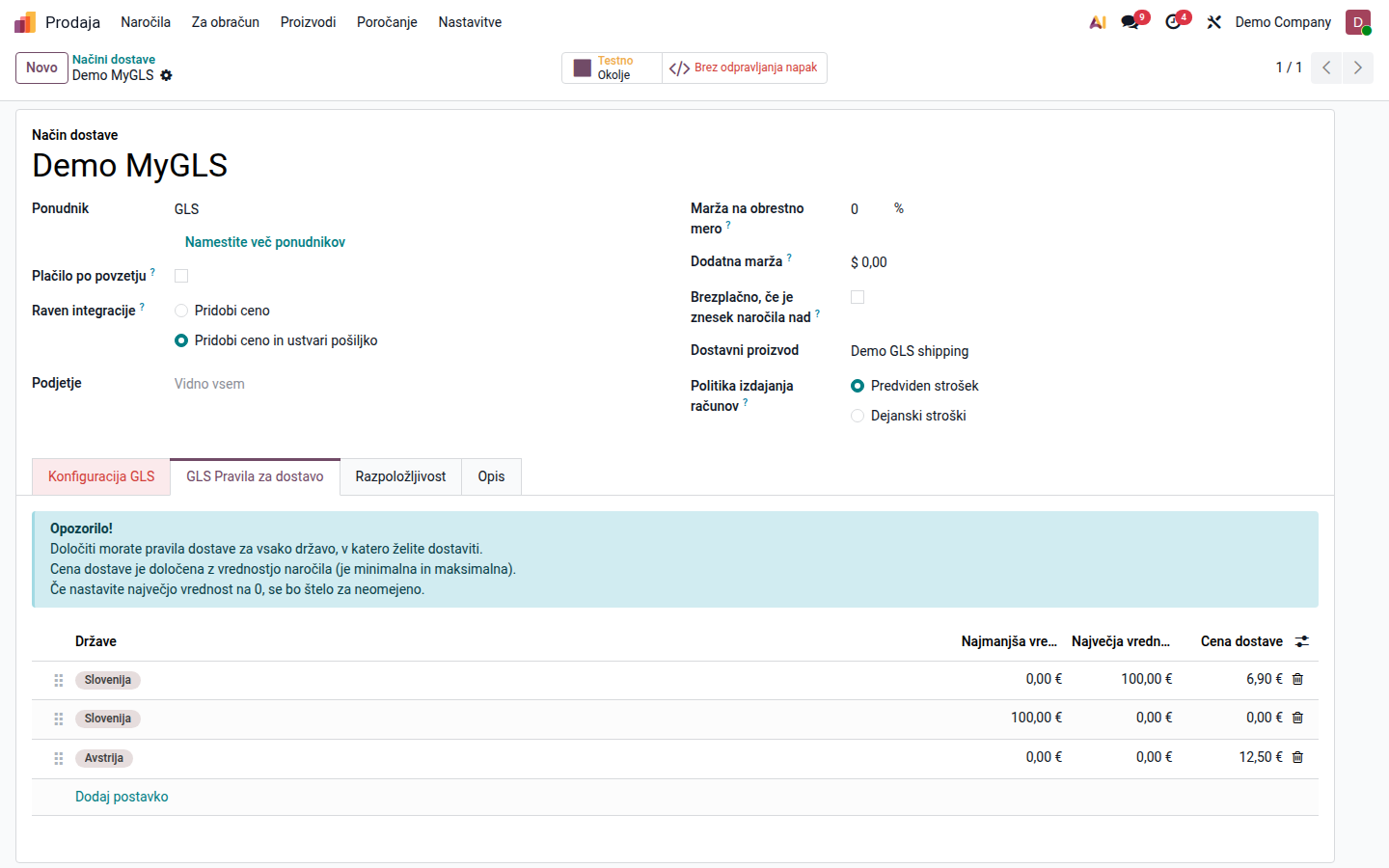
Task: Select the Pridobi ceno radio option
Action: pyautogui.click(x=181, y=311)
